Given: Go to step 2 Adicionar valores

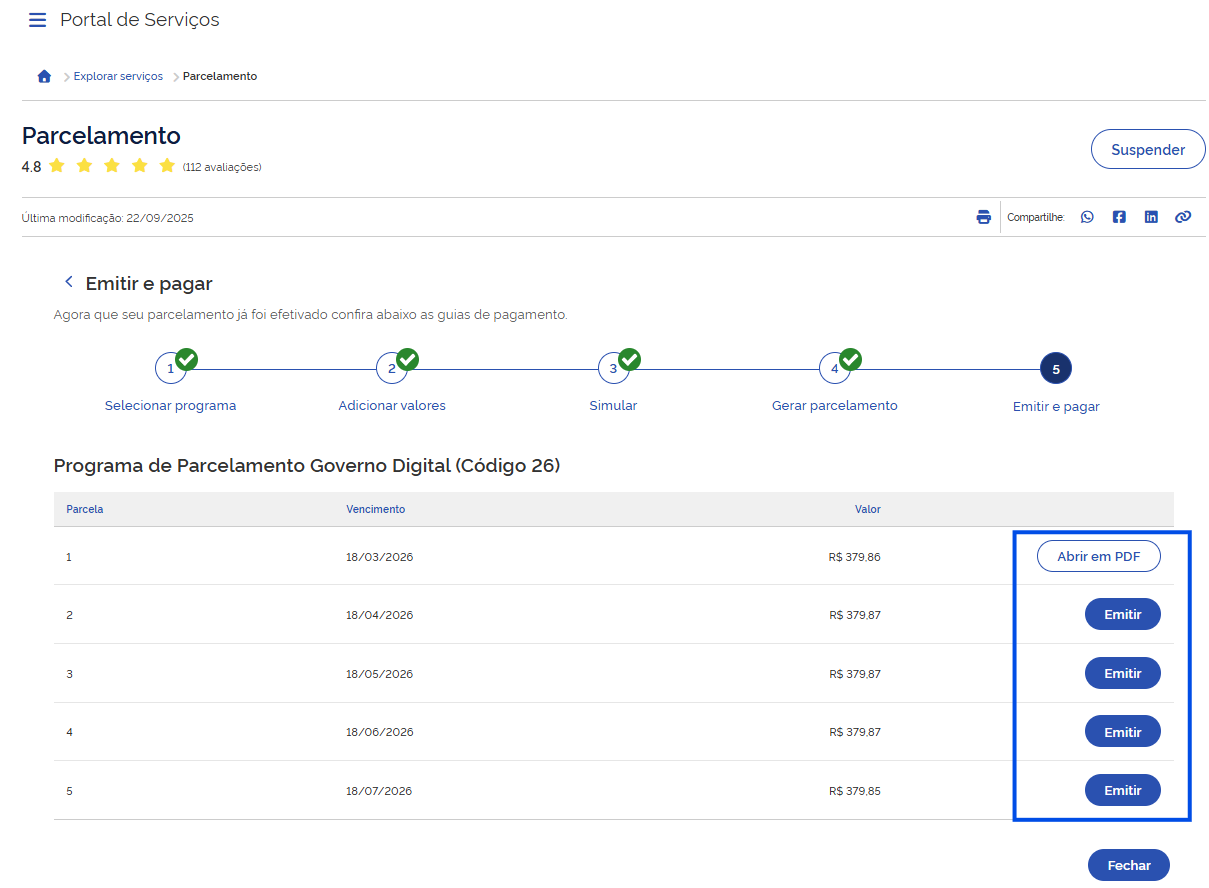Looking at the screenshot, I should (x=392, y=369).
